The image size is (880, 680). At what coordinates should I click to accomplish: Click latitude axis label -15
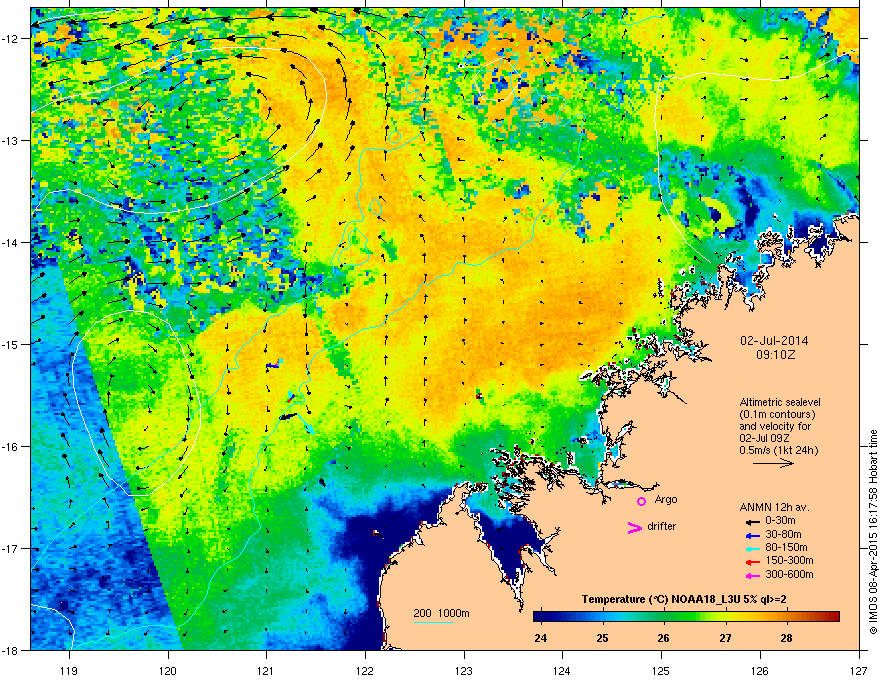point(11,344)
